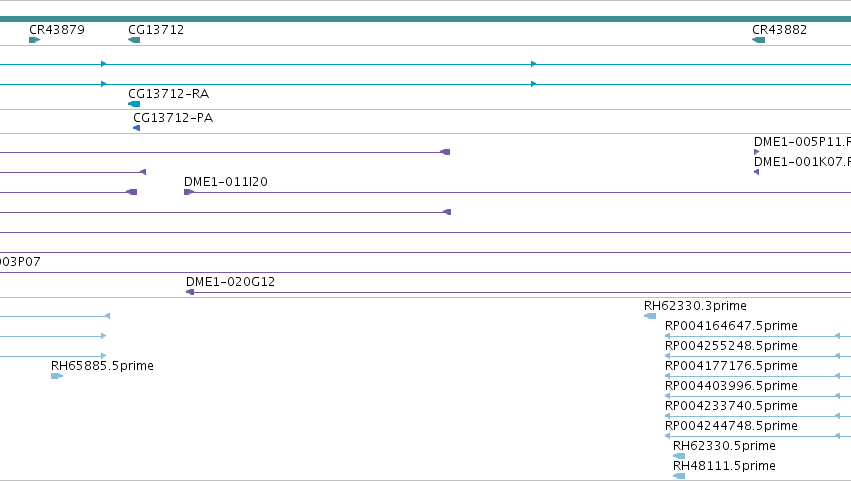Click the DME1-001K07 feature glyph

[757, 172]
